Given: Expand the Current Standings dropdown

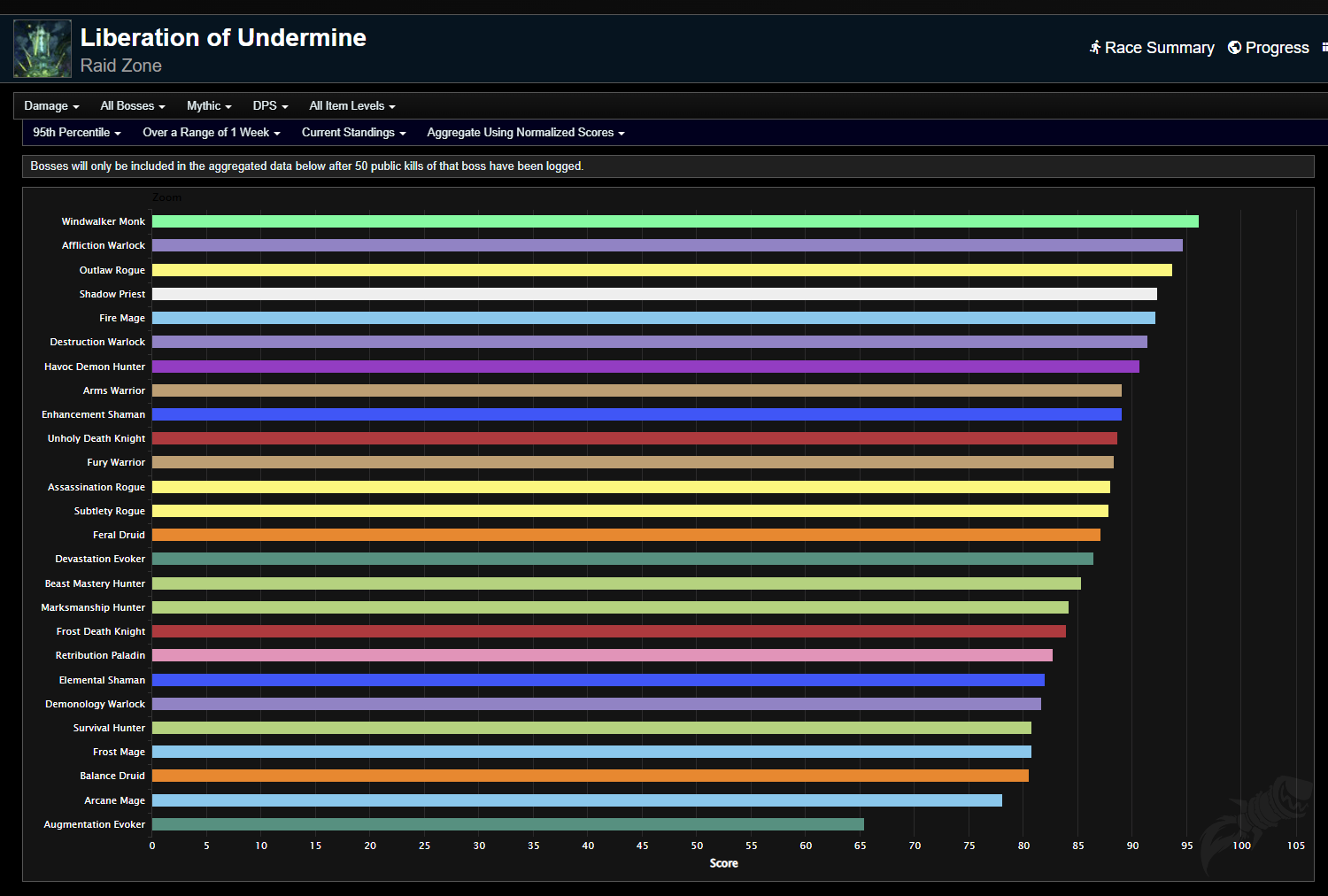Looking at the screenshot, I should pyautogui.click(x=353, y=132).
